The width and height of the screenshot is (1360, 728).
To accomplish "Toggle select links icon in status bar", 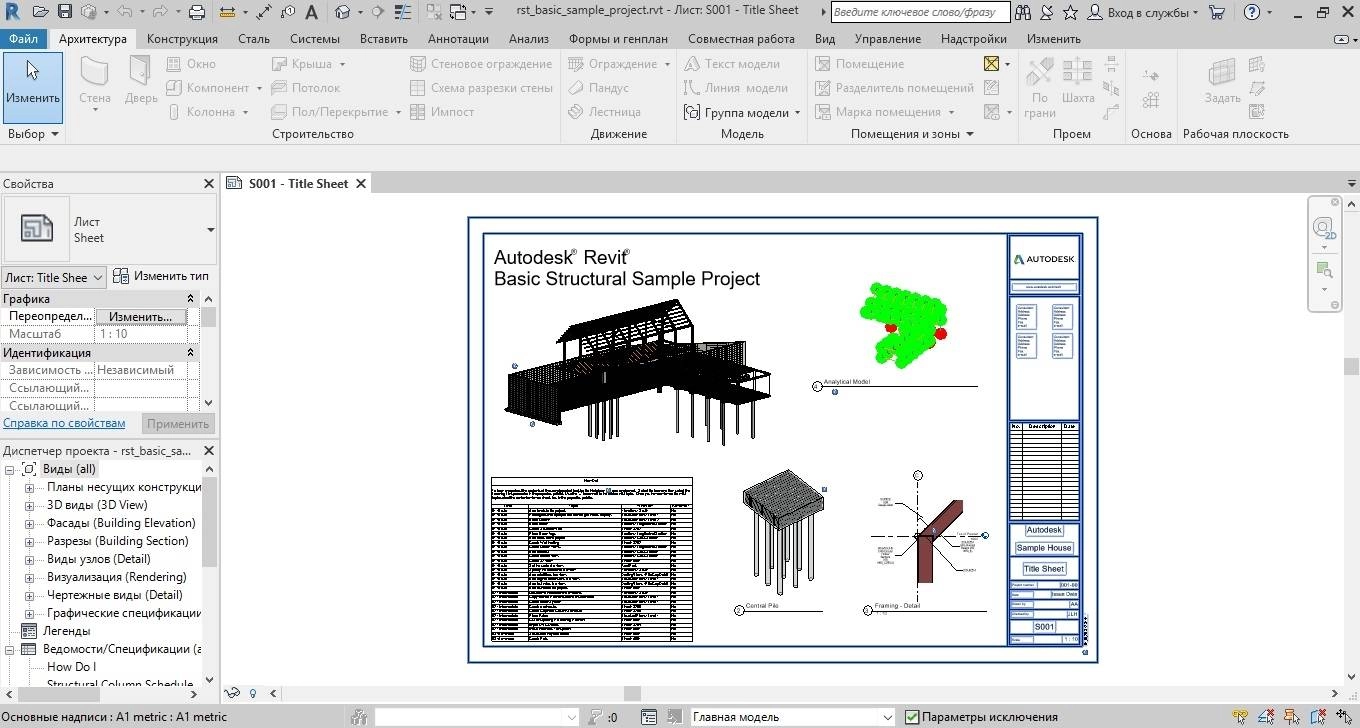I will click(1240, 716).
